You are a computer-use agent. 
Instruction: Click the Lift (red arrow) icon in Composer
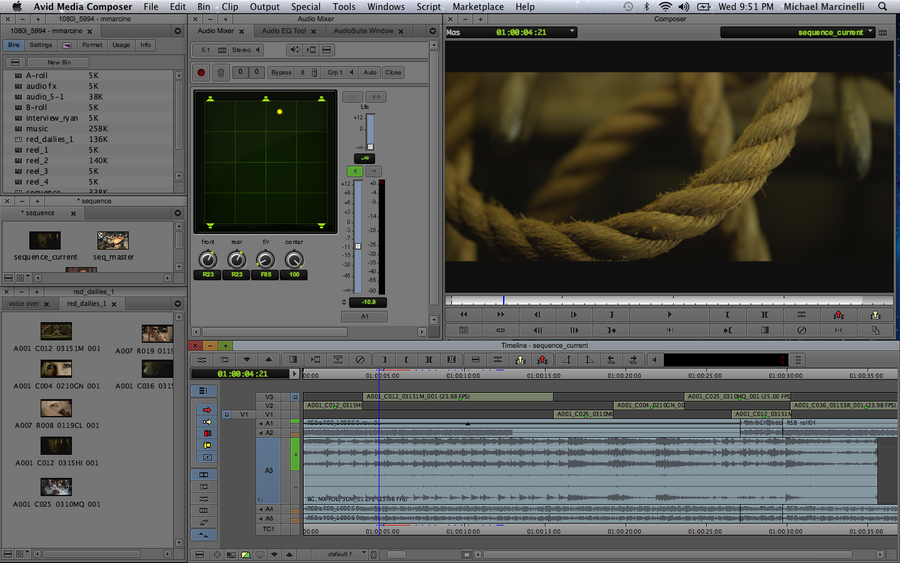coord(838,314)
